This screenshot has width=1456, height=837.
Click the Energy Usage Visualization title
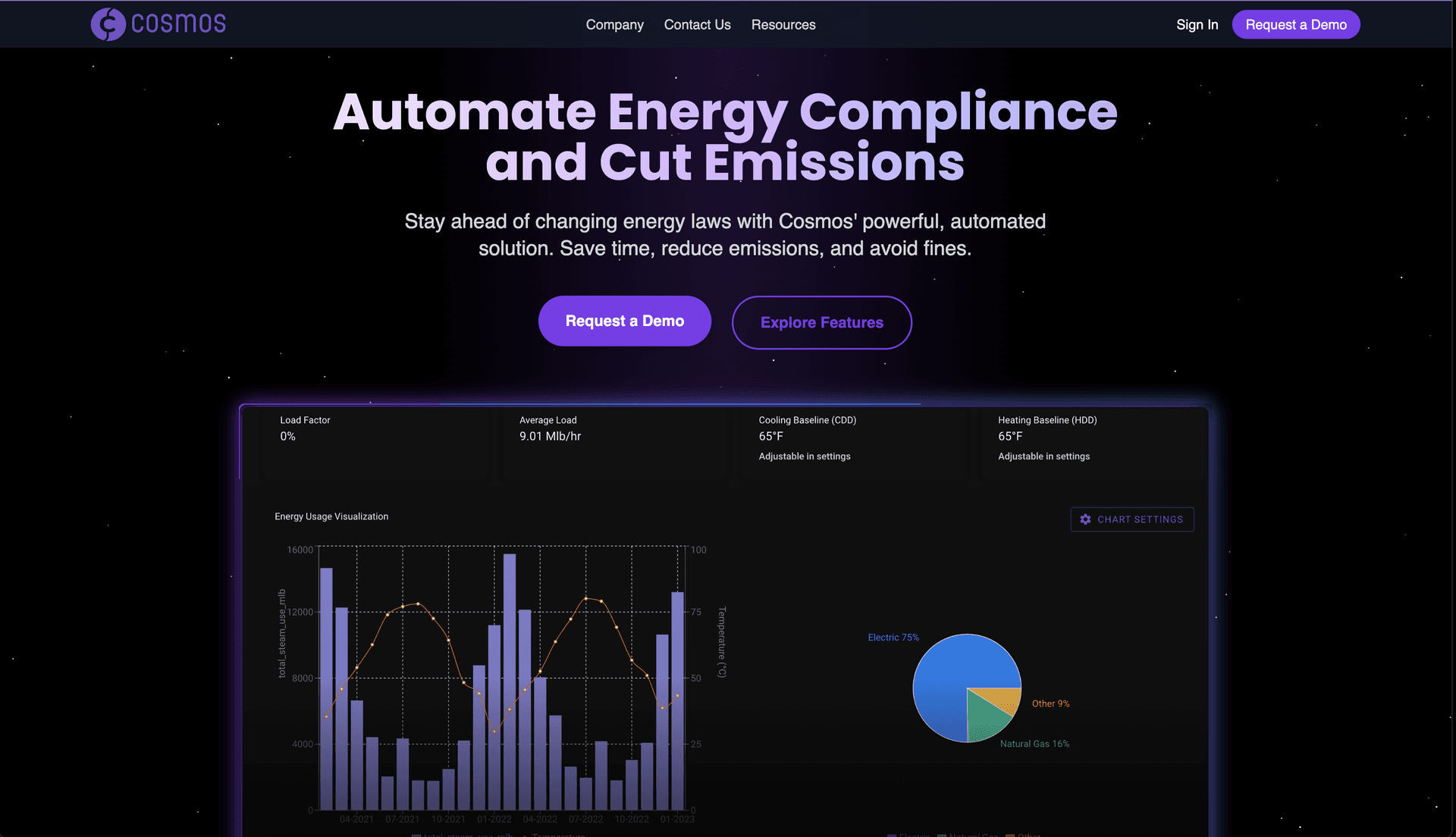pyautogui.click(x=331, y=516)
